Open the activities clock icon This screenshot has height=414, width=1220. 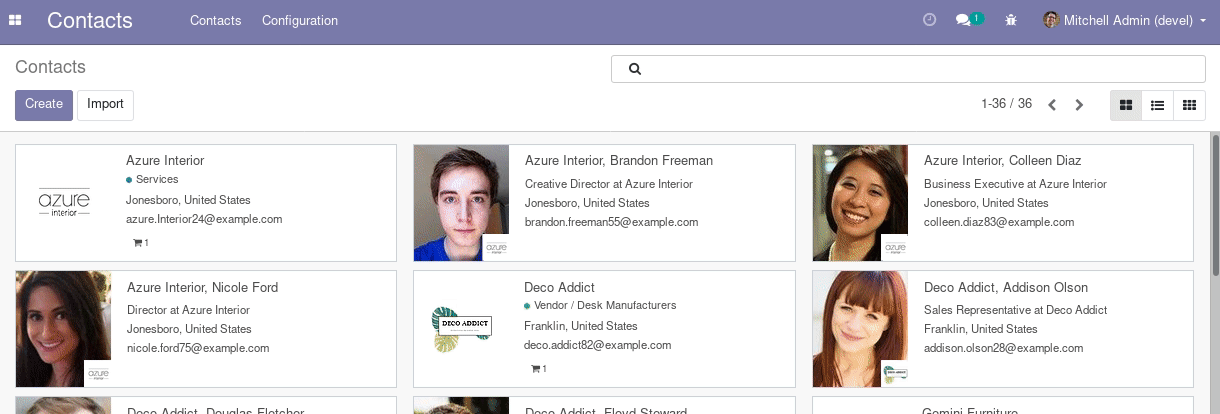click(x=929, y=20)
